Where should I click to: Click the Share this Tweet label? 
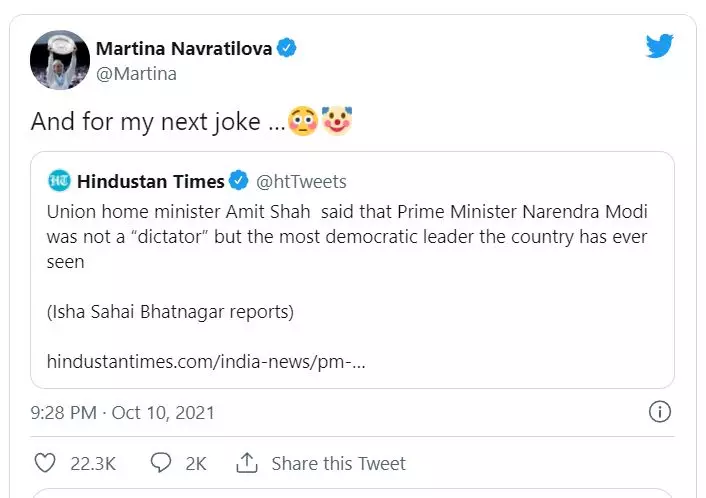click(338, 463)
